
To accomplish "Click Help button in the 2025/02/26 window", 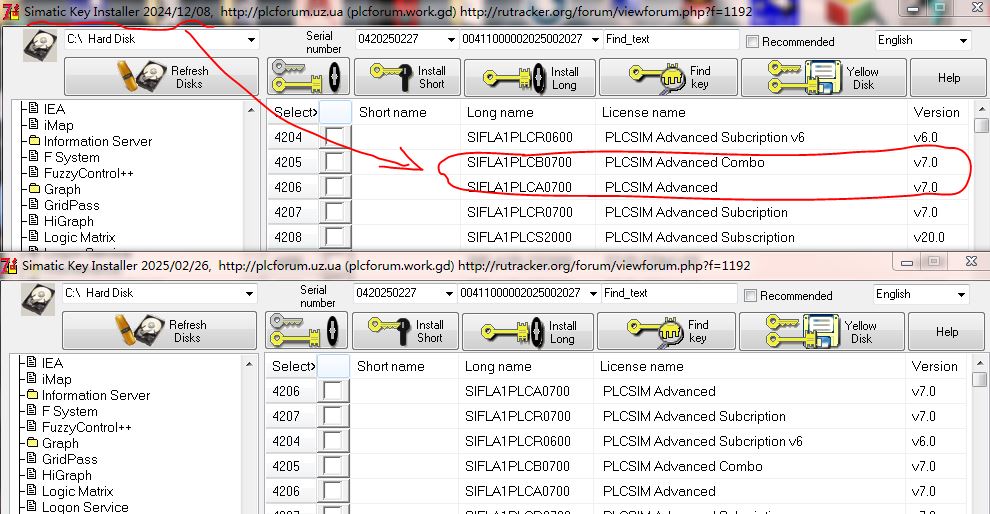I will pos(946,331).
